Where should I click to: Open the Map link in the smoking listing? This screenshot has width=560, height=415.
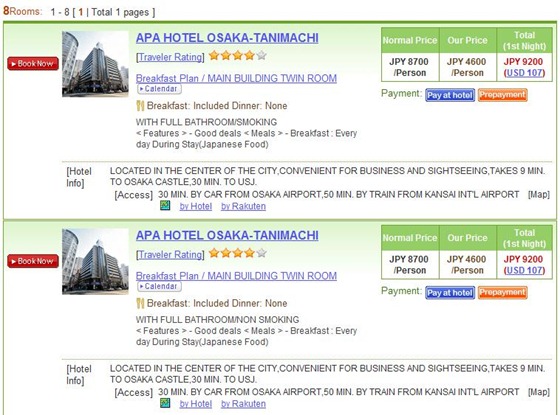tap(539, 195)
